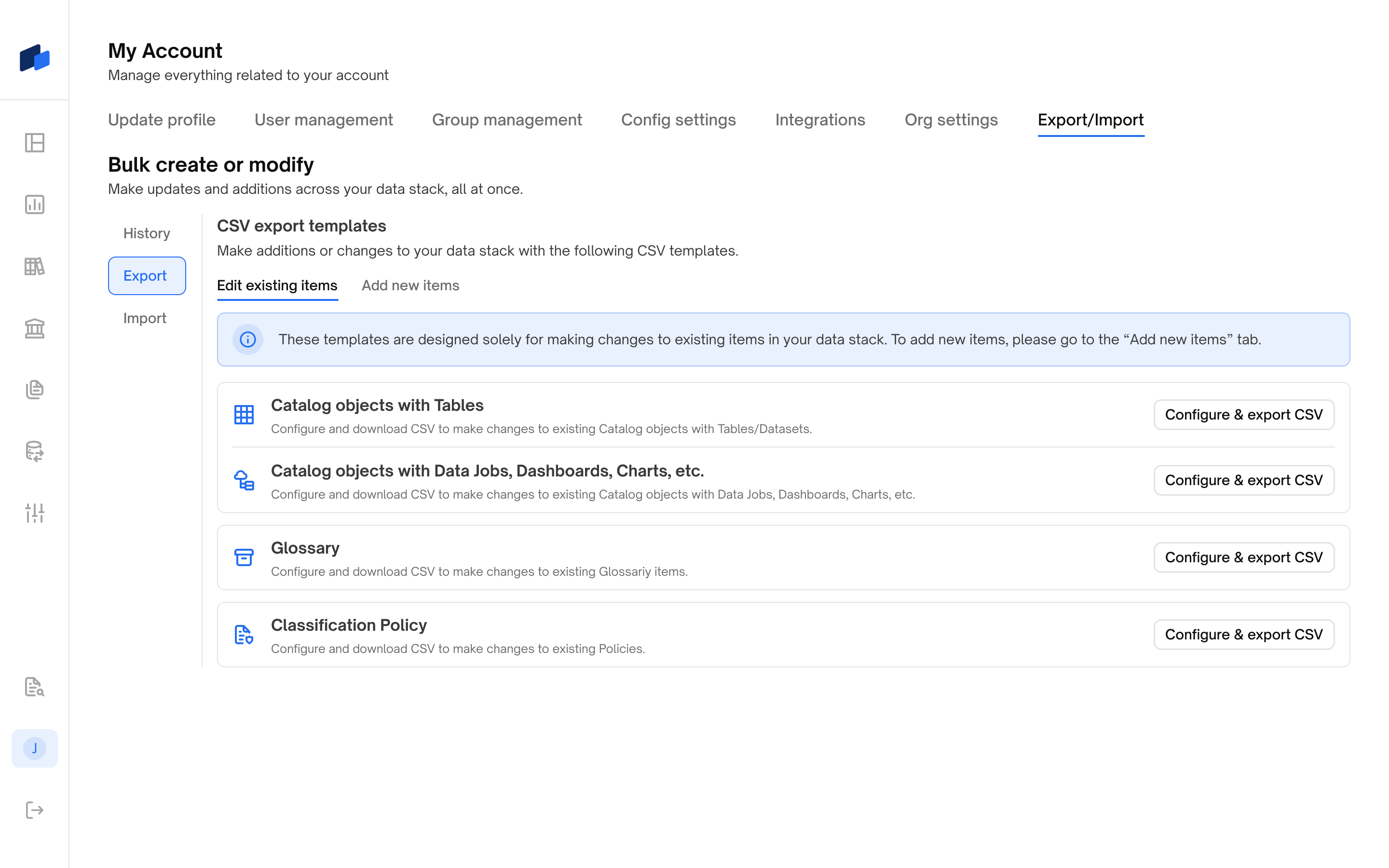1389x868 pixels.
Task: Open the sliders settings sidebar icon
Action: pyautogui.click(x=34, y=513)
